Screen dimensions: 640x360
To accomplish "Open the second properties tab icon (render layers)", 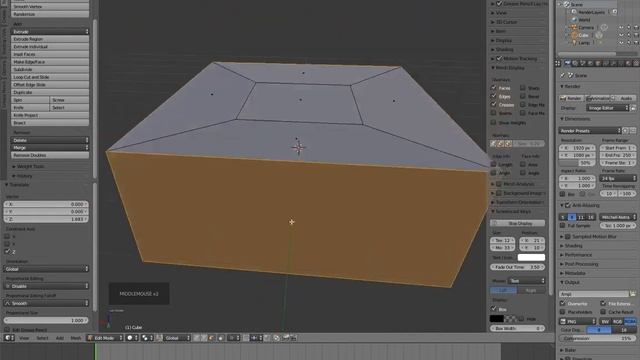I will click(x=575, y=63).
